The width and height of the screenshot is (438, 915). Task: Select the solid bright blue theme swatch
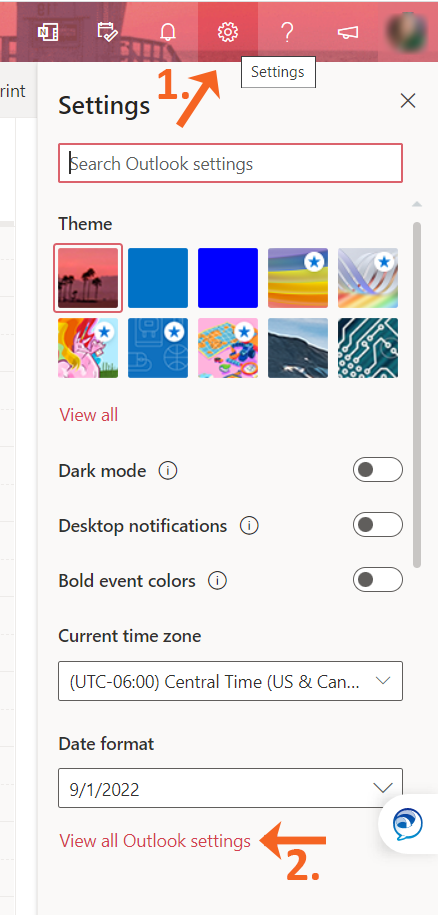click(228, 278)
